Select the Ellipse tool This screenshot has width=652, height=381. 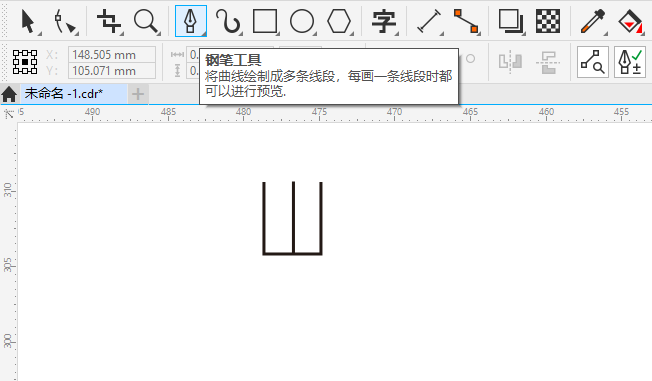click(x=302, y=21)
